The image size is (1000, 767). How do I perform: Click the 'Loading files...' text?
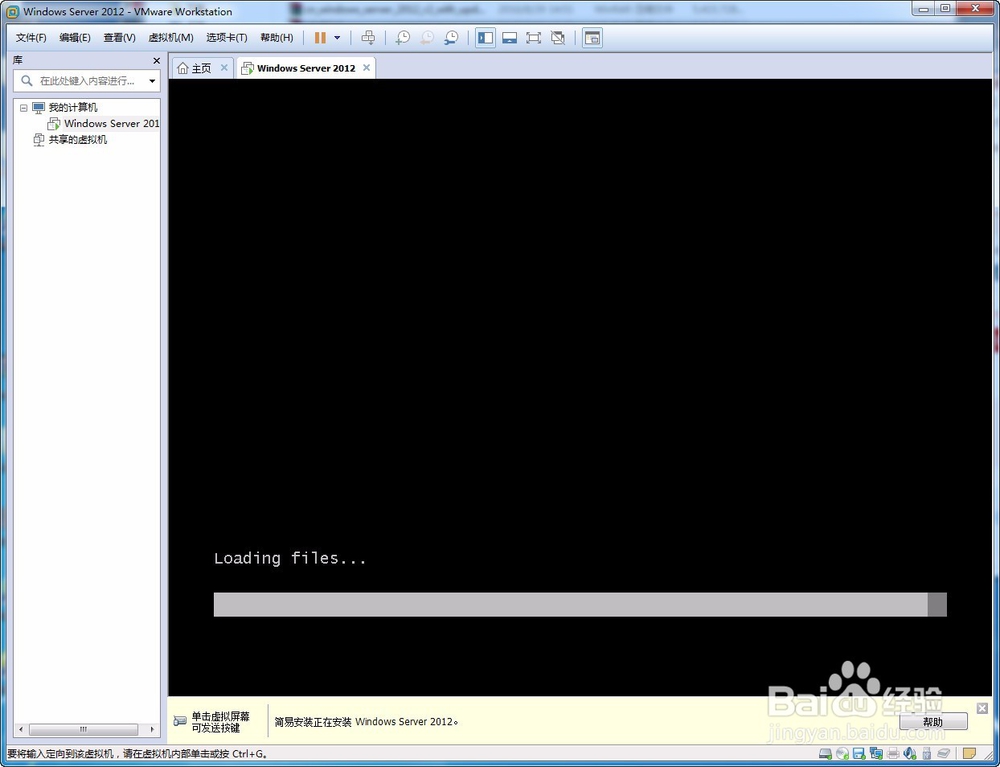click(290, 559)
